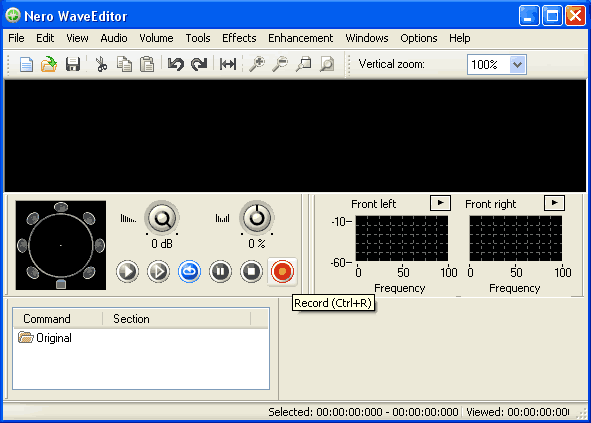Open the Tools menu

[198, 38]
